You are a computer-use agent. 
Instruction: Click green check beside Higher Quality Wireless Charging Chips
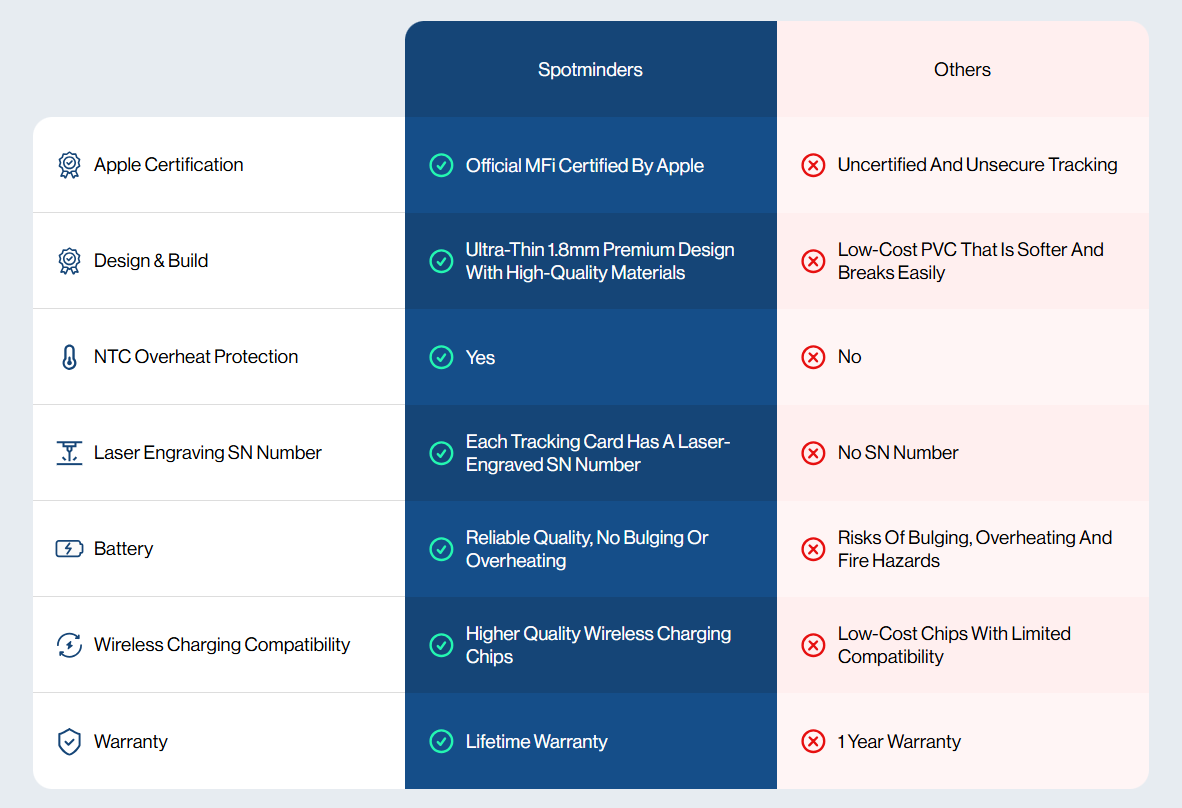pyautogui.click(x=441, y=645)
